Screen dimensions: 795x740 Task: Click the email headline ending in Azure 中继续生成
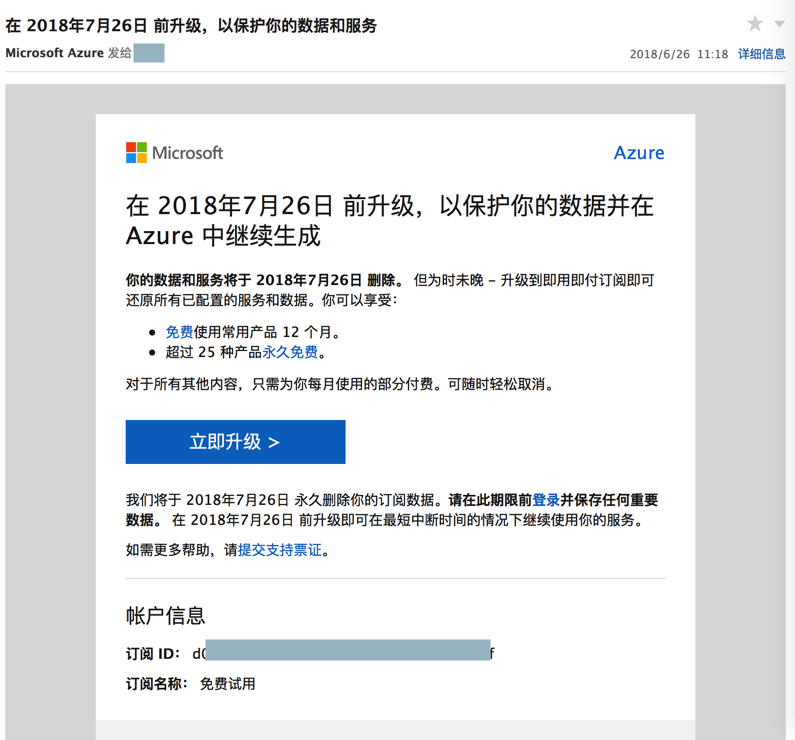[389, 220]
